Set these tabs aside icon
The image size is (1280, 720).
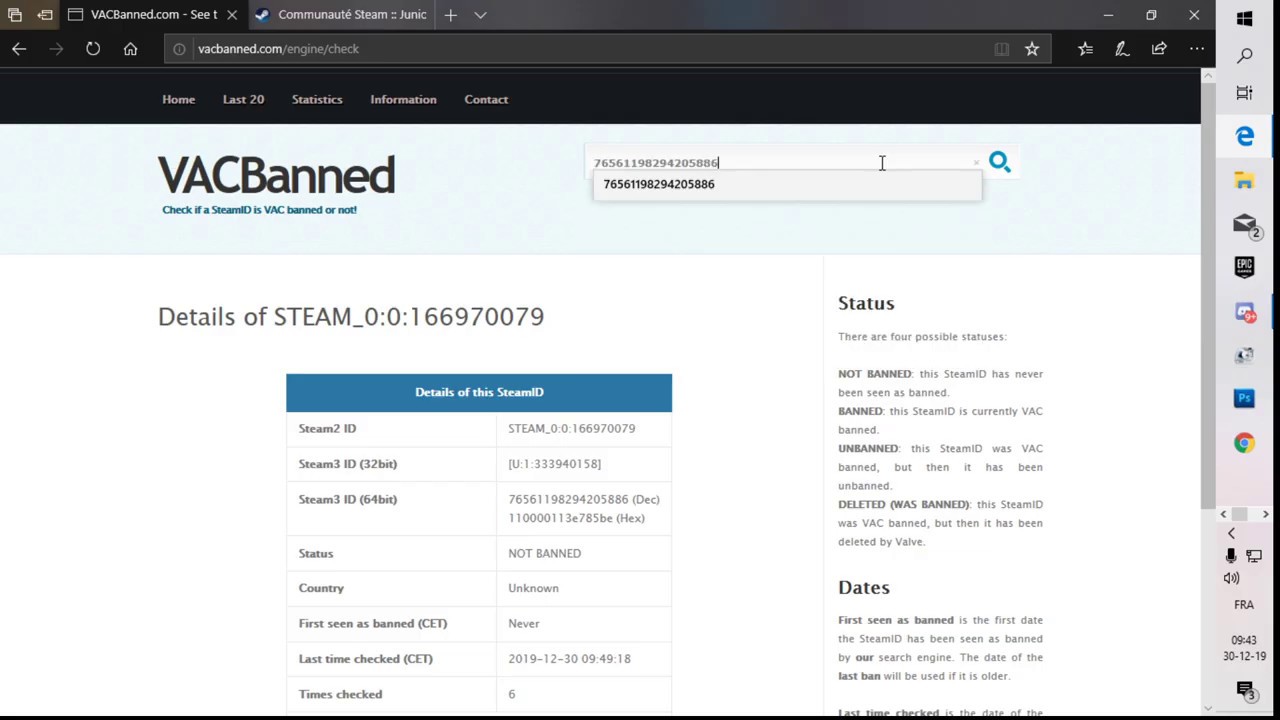[x=45, y=15]
